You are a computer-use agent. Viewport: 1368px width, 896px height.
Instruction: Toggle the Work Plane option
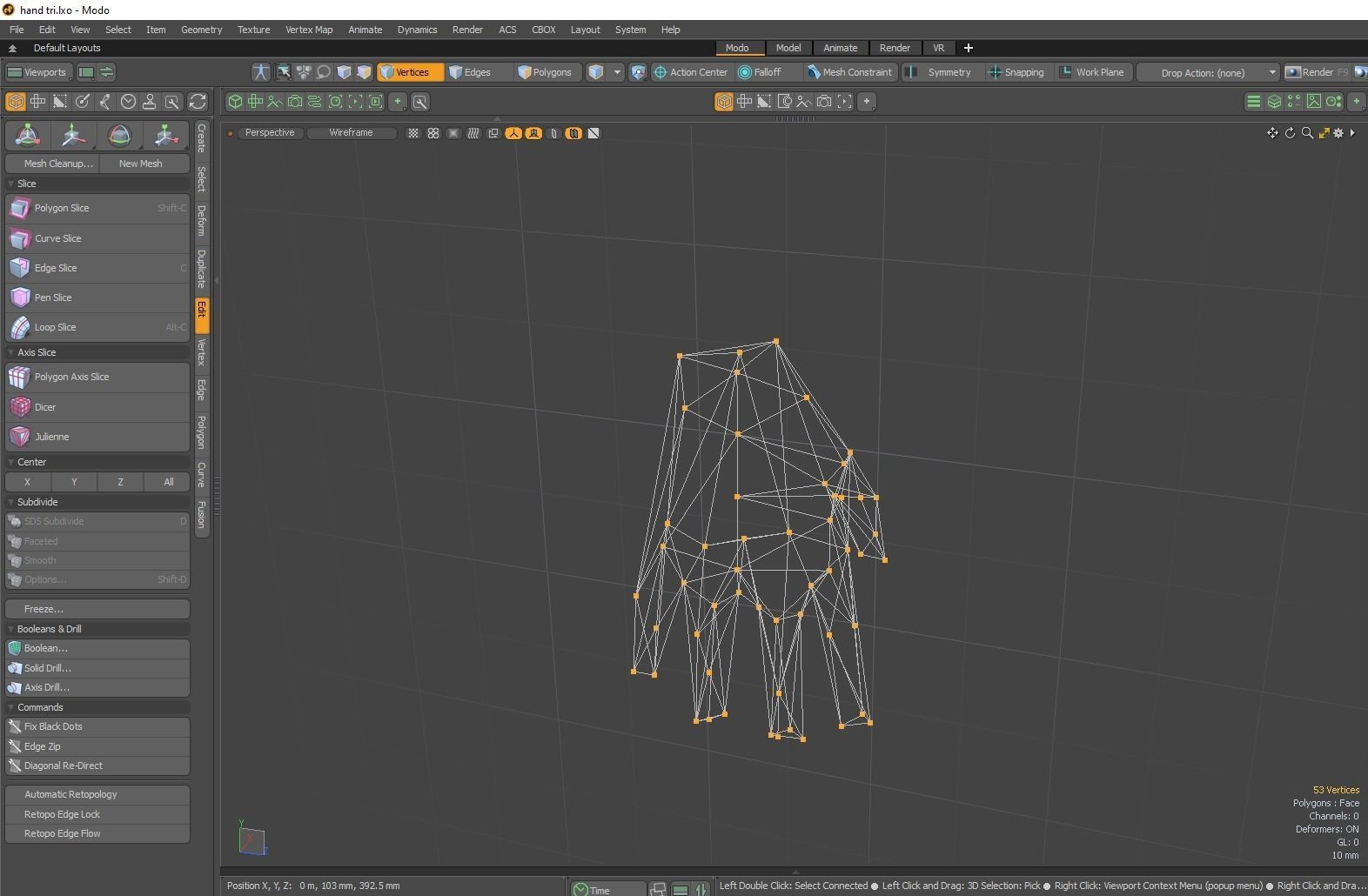point(1092,72)
